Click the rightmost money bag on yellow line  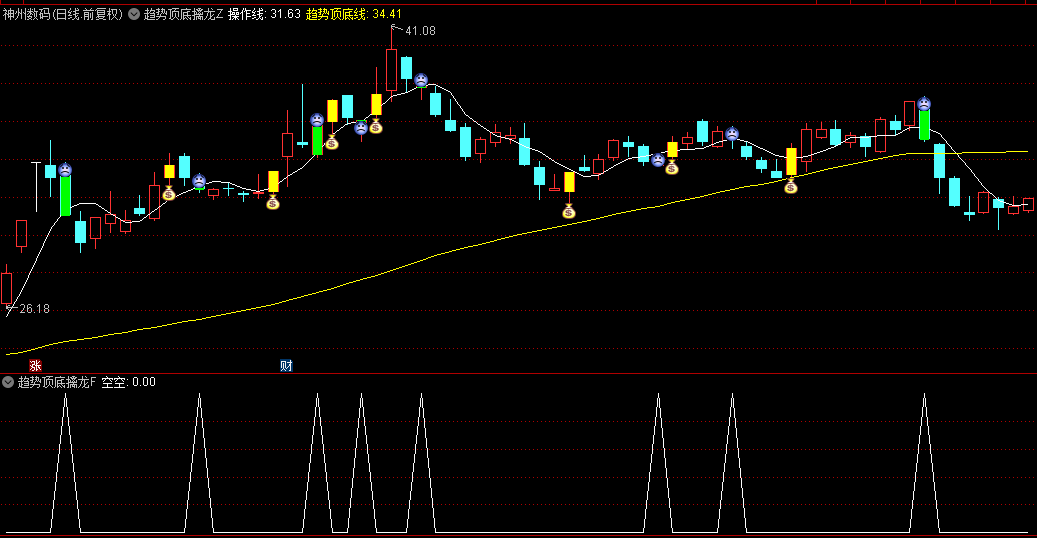791,186
